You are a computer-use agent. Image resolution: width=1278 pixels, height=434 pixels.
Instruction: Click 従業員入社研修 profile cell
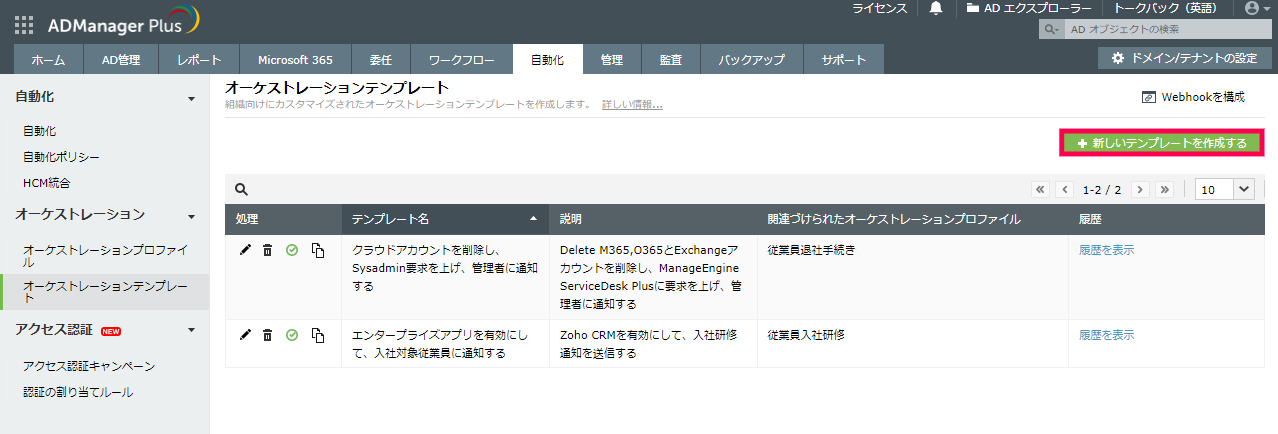tap(806, 335)
